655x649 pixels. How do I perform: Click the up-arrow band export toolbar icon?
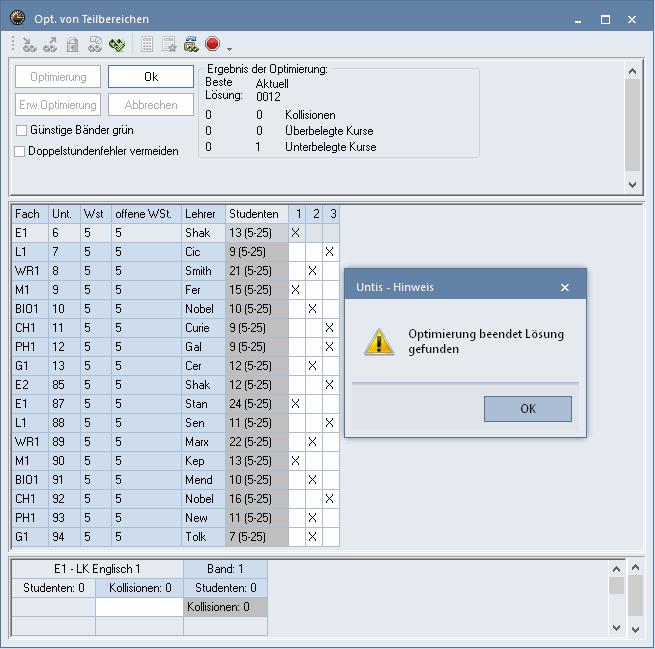51,44
